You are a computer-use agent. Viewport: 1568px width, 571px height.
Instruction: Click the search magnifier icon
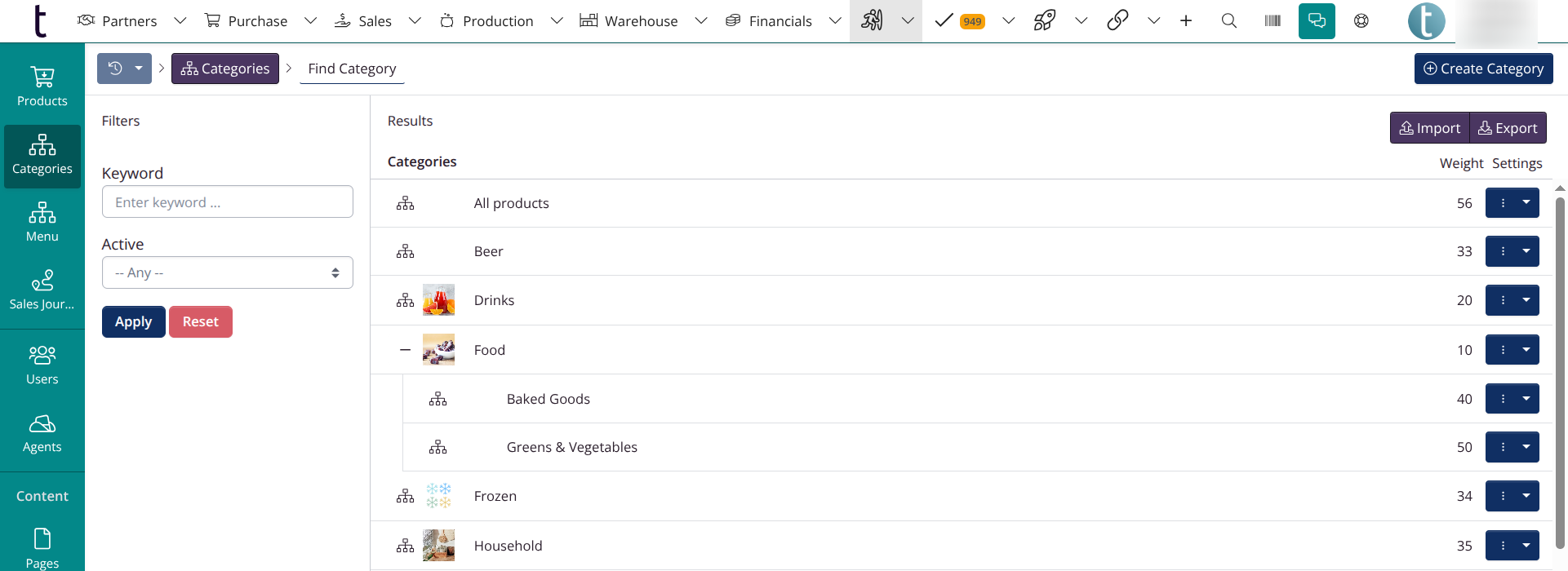1228,21
